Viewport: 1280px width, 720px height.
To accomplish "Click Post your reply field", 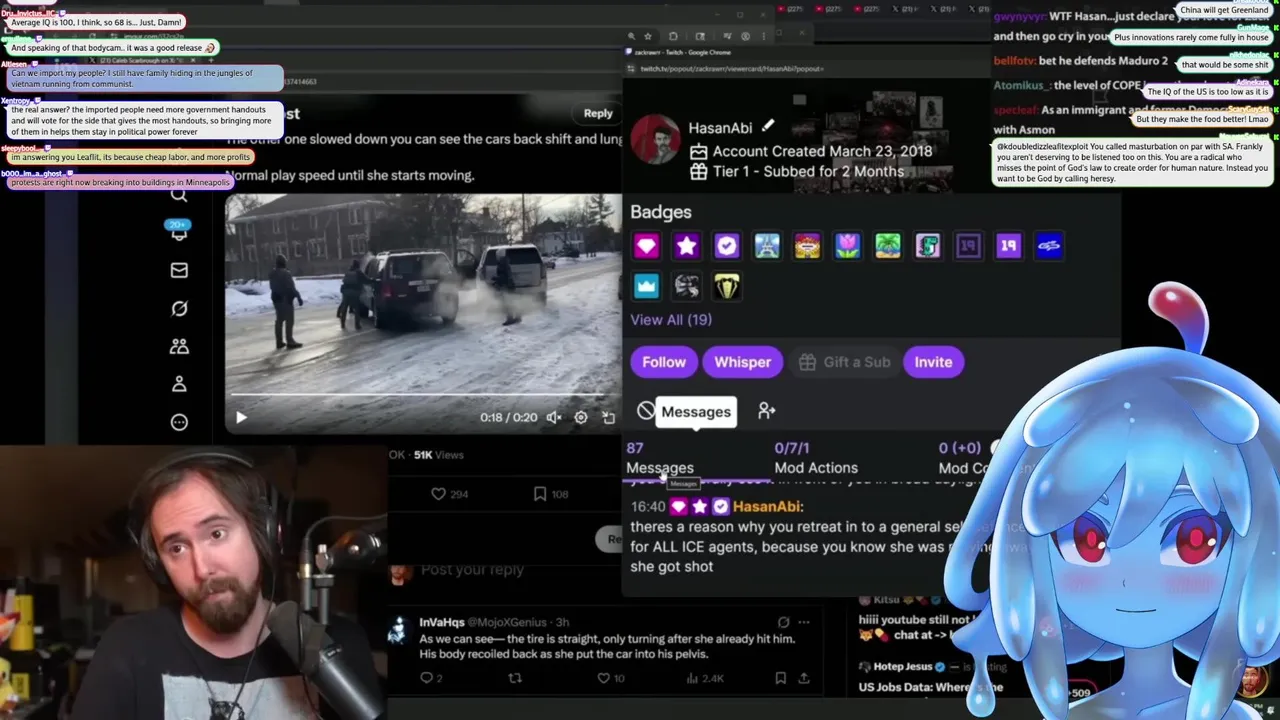I will (x=472, y=570).
